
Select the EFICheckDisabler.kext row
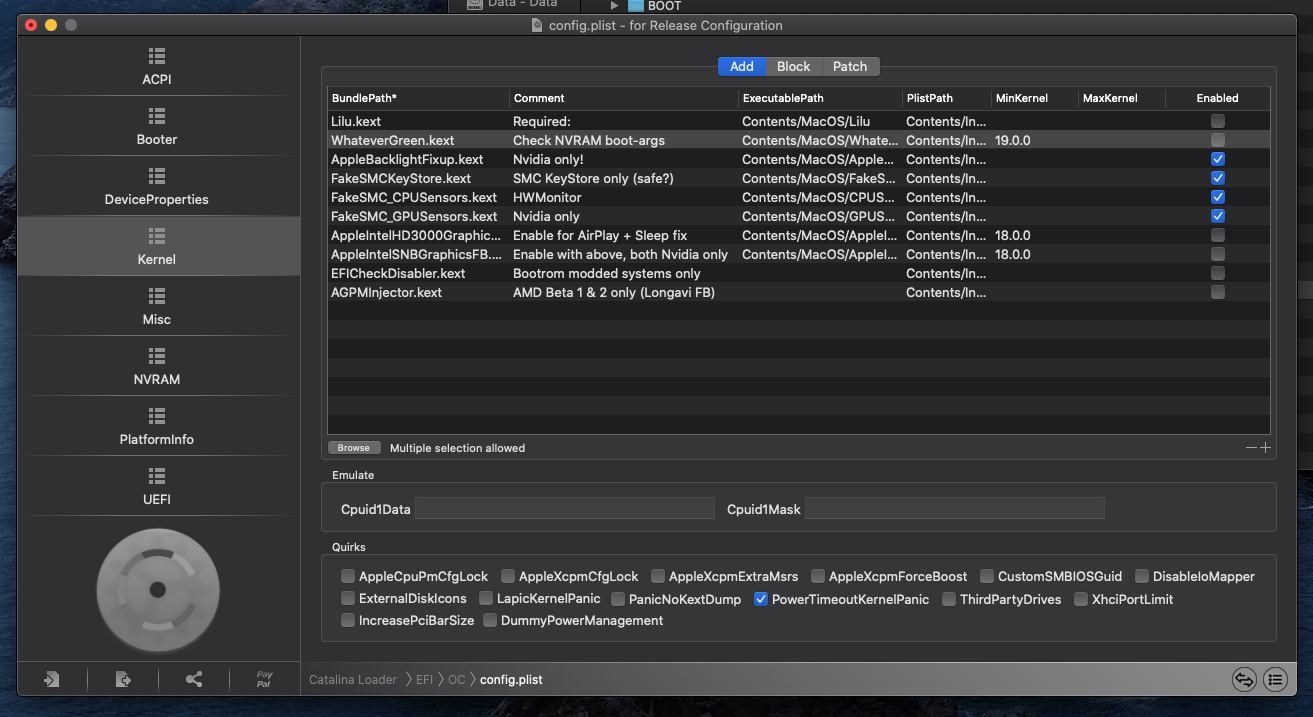click(x=798, y=273)
